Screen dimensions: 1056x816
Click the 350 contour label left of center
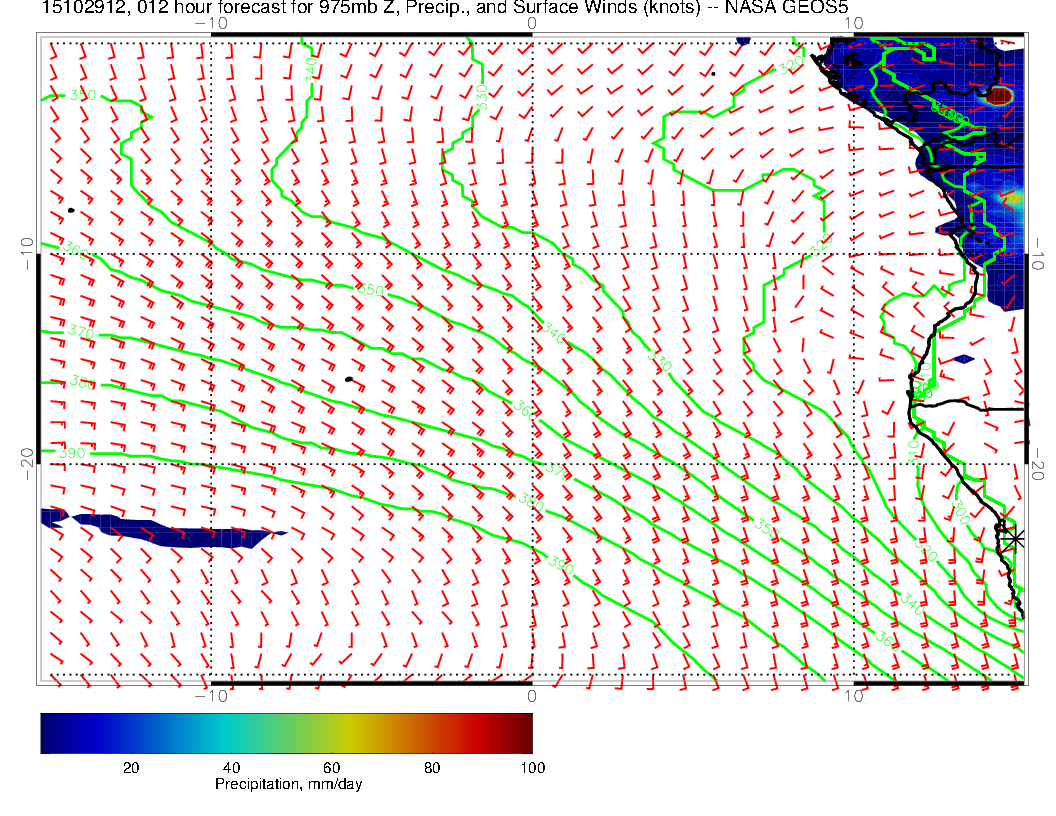point(369,290)
